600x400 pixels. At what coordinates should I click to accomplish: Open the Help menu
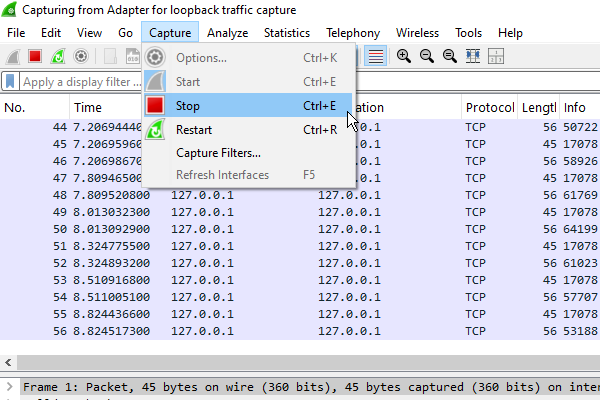[510, 33]
